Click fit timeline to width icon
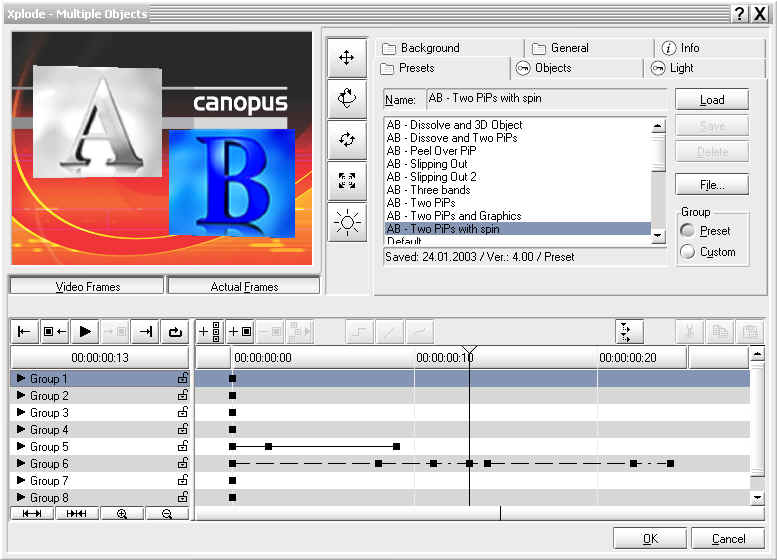This screenshot has height=560, width=777. point(32,514)
